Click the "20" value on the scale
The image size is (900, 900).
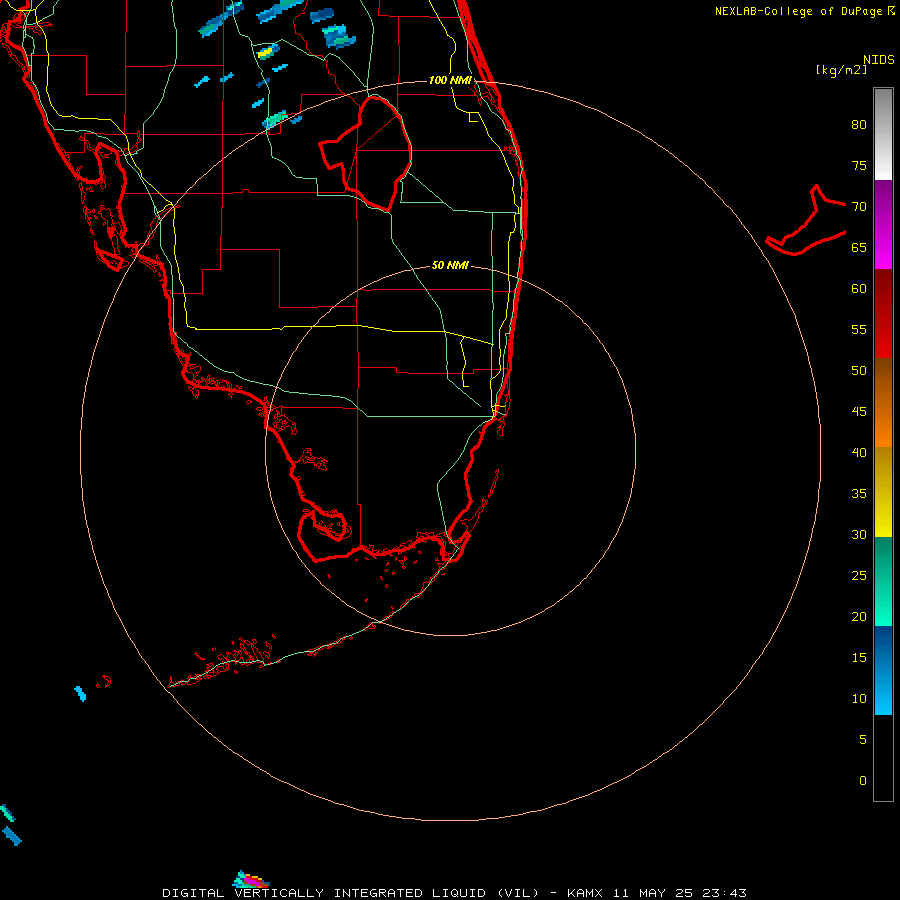pos(859,616)
